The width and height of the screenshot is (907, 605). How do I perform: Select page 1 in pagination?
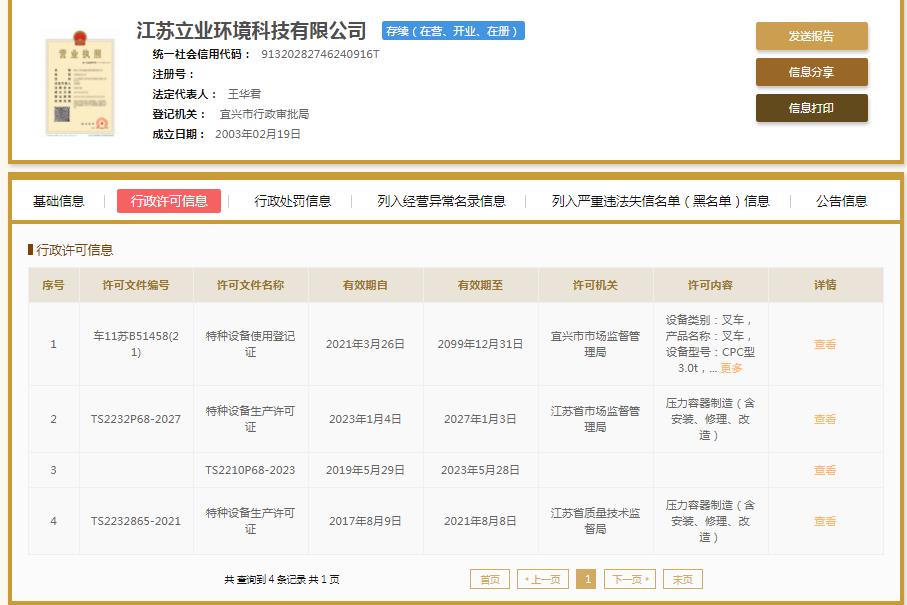[x=586, y=579]
